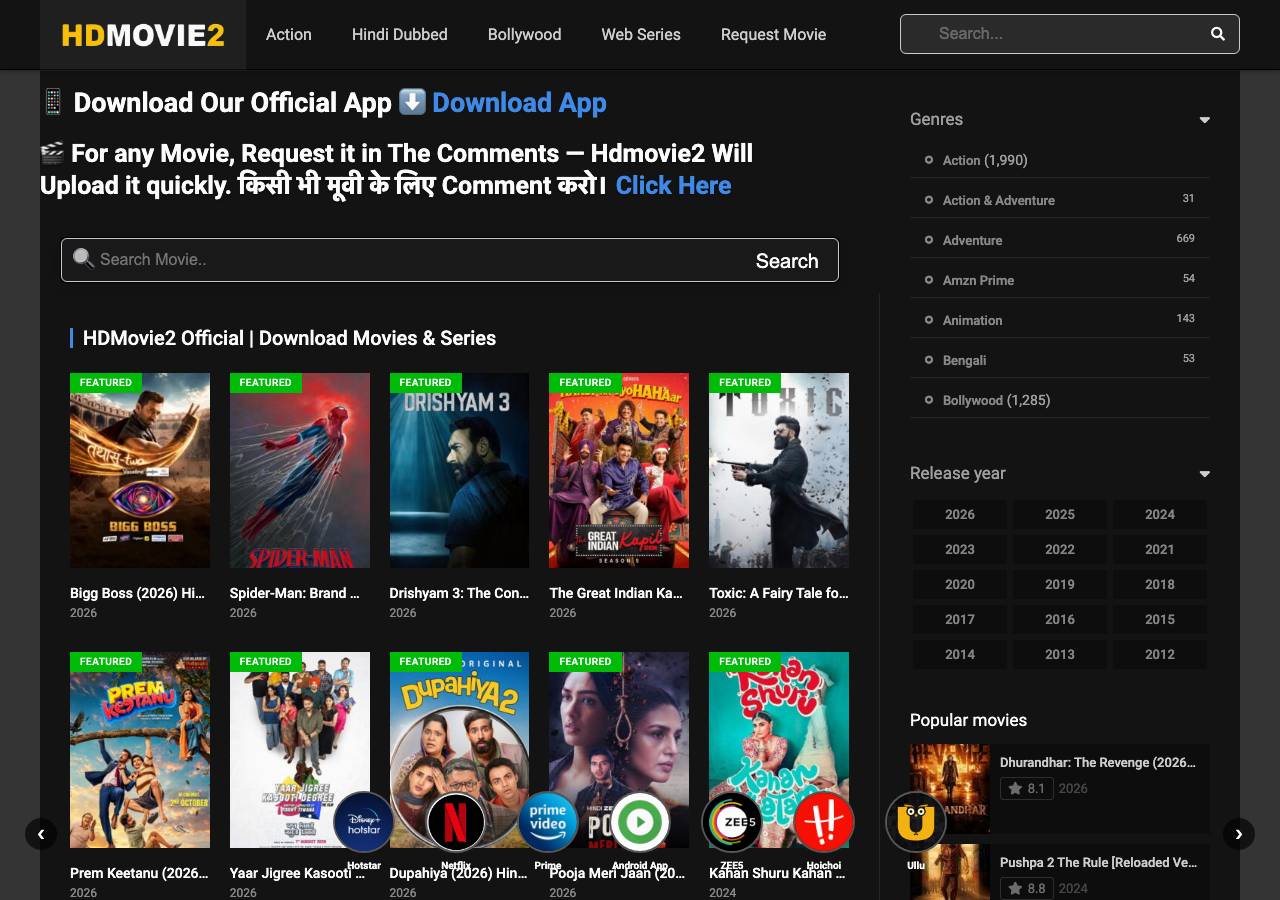Screen dimensions: 1280x900
Task: Focus the Search Movie input field
Action: click(x=420, y=260)
